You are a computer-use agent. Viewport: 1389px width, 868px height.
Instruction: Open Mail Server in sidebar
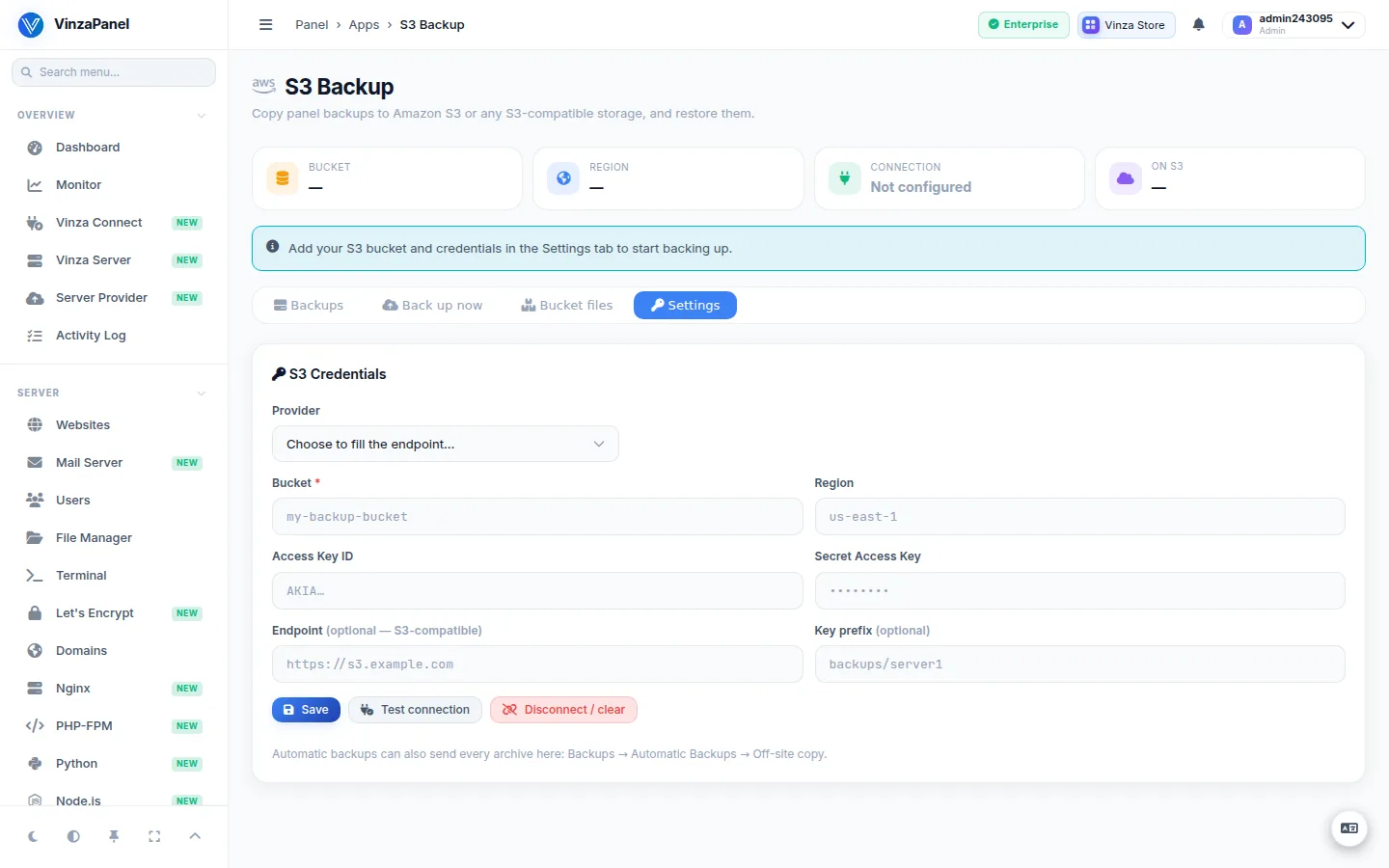[114, 463]
